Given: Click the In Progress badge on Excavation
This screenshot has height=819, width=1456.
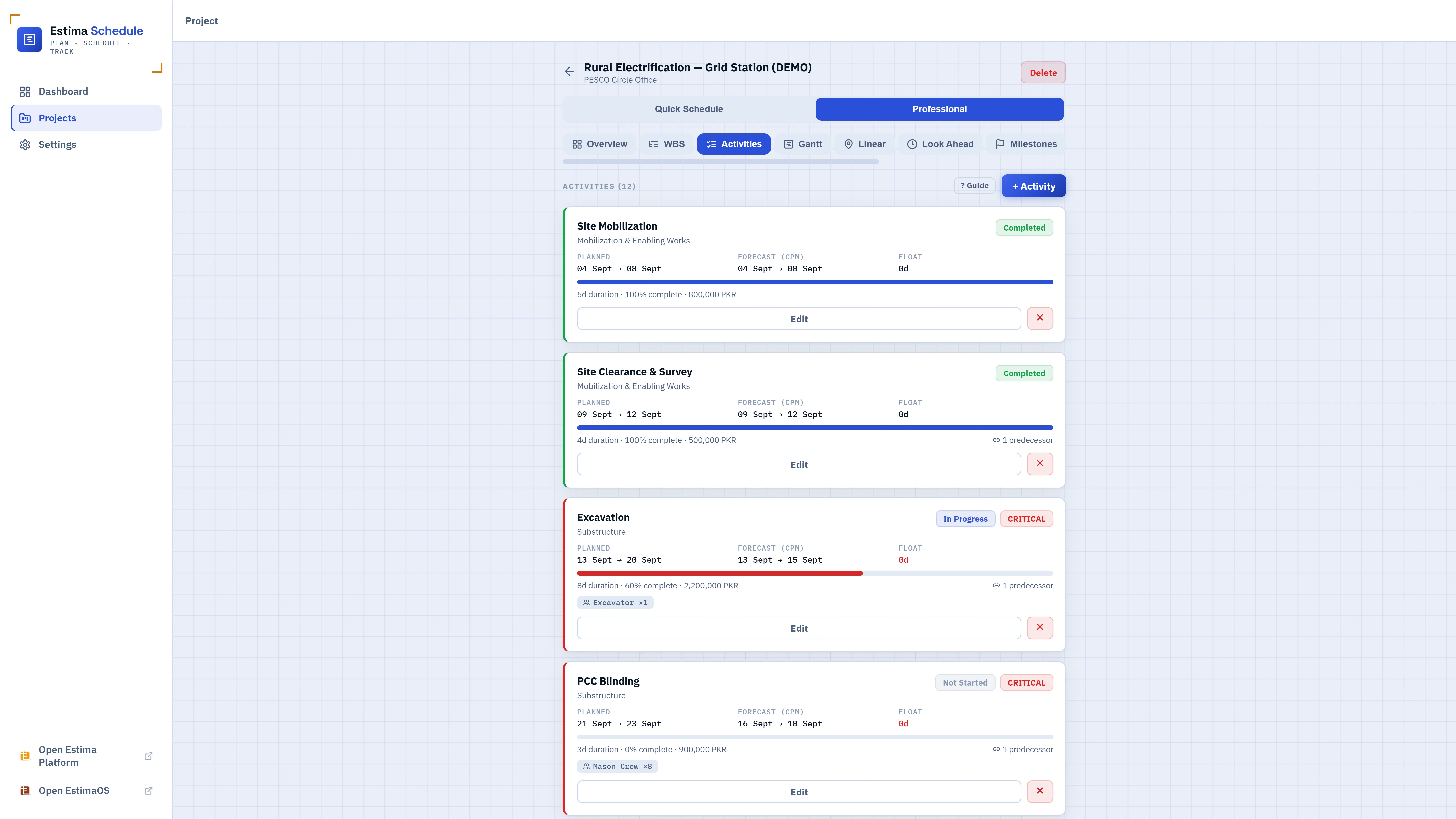Looking at the screenshot, I should 965,519.
